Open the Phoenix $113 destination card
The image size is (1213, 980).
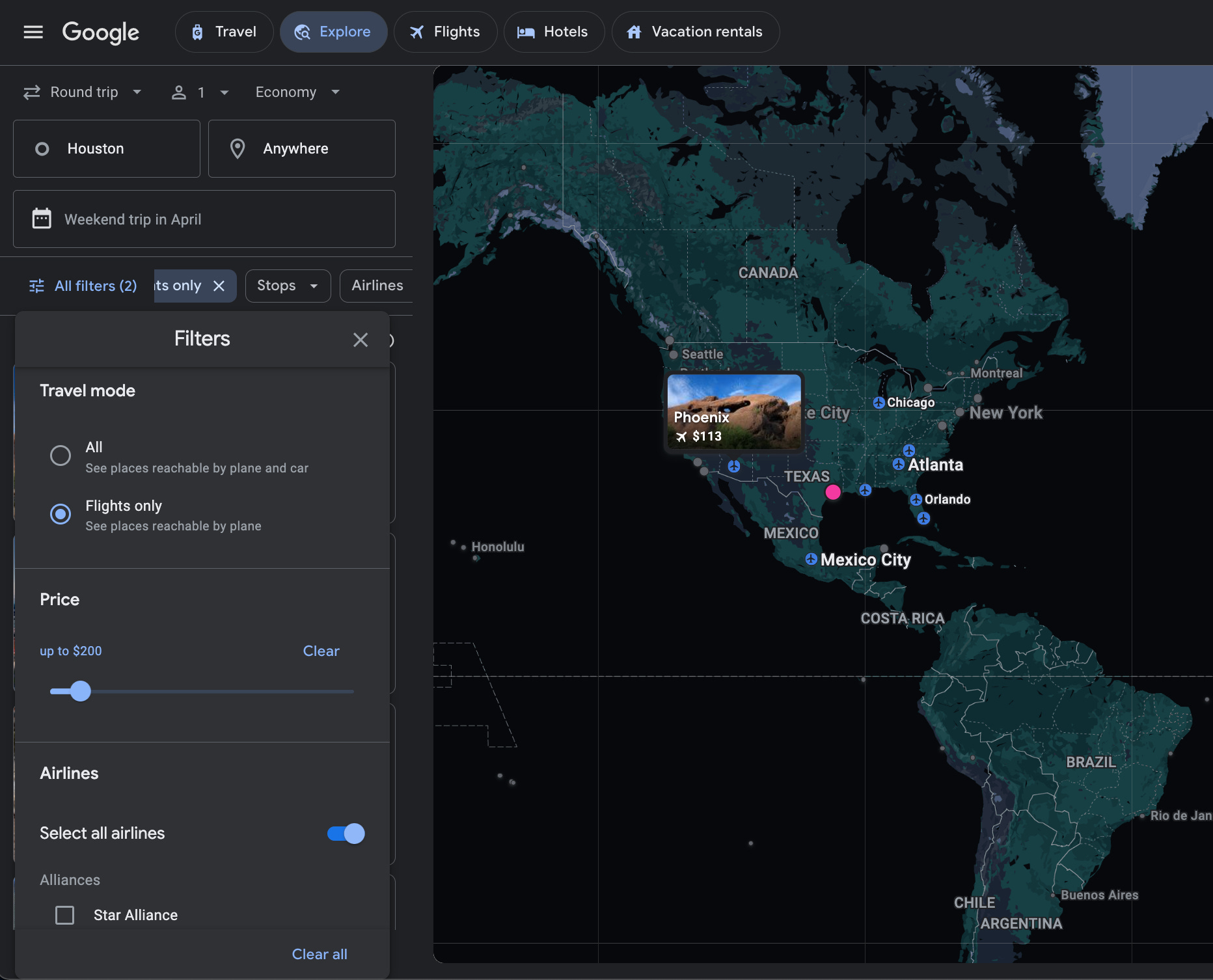coord(734,411)
